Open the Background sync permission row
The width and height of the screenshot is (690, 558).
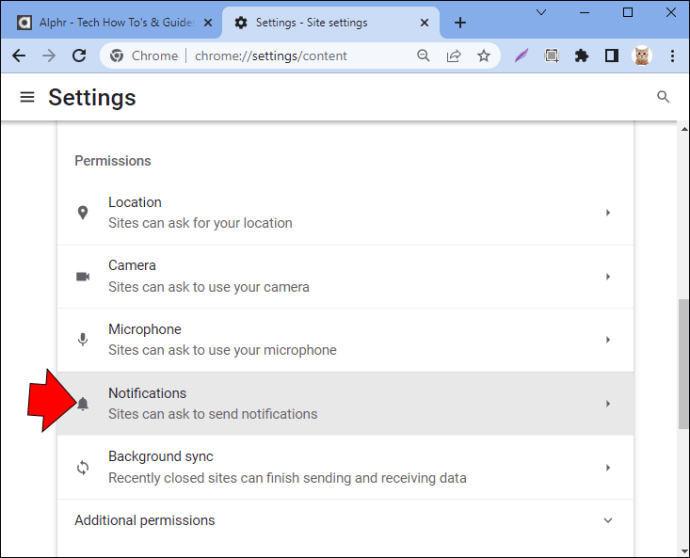pos(345,467)
